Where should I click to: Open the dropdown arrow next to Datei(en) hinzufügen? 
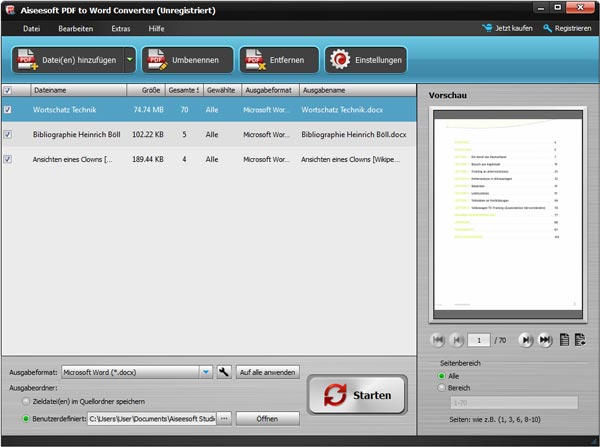[x=130, y=61]
